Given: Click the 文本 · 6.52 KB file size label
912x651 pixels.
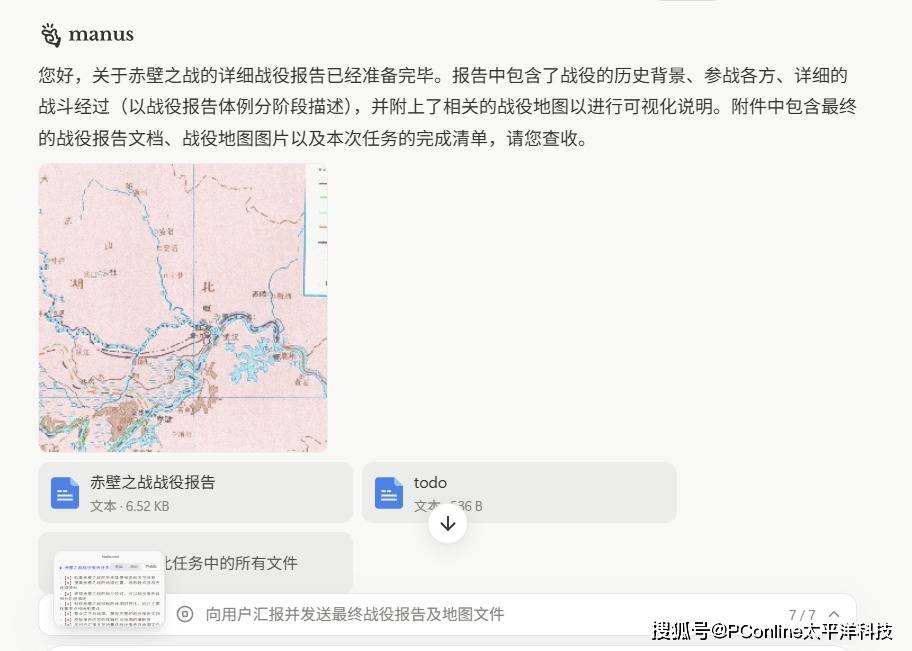Looking at the screenshot, I should [x=129, y=506].
